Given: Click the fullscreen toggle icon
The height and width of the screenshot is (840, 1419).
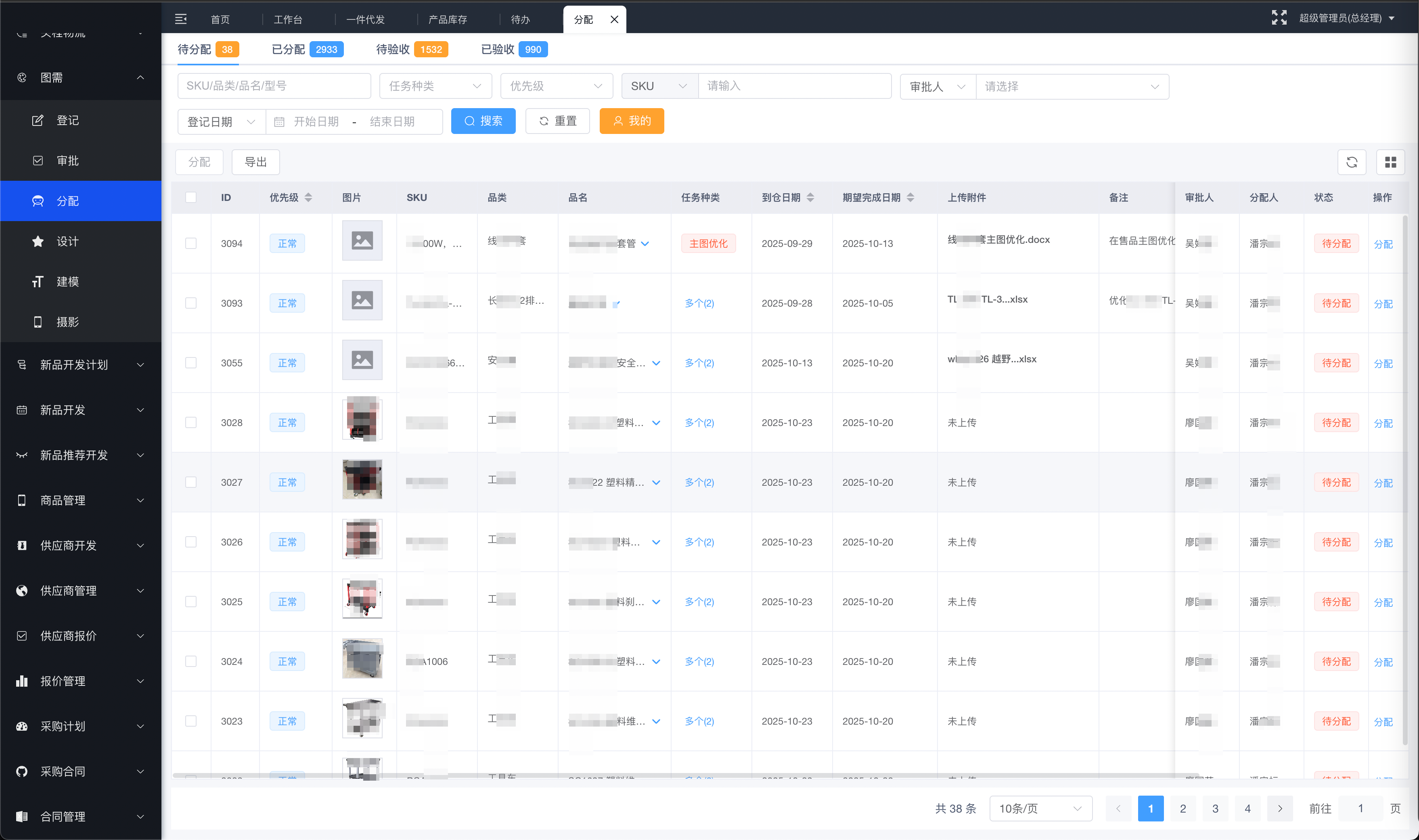Looking at the screenshot, I should tap(1279, 18).
